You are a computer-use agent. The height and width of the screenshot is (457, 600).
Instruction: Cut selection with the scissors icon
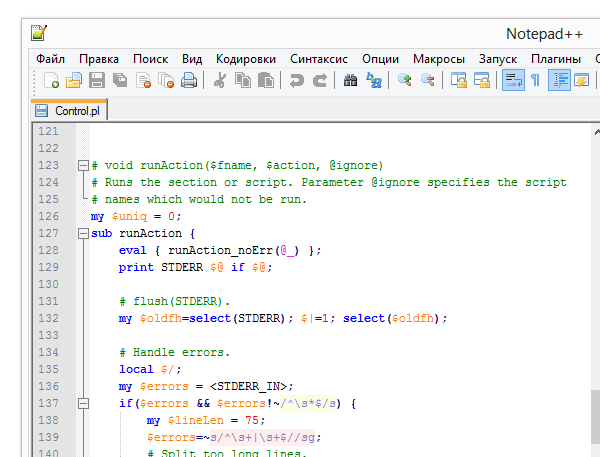(220, 81)
